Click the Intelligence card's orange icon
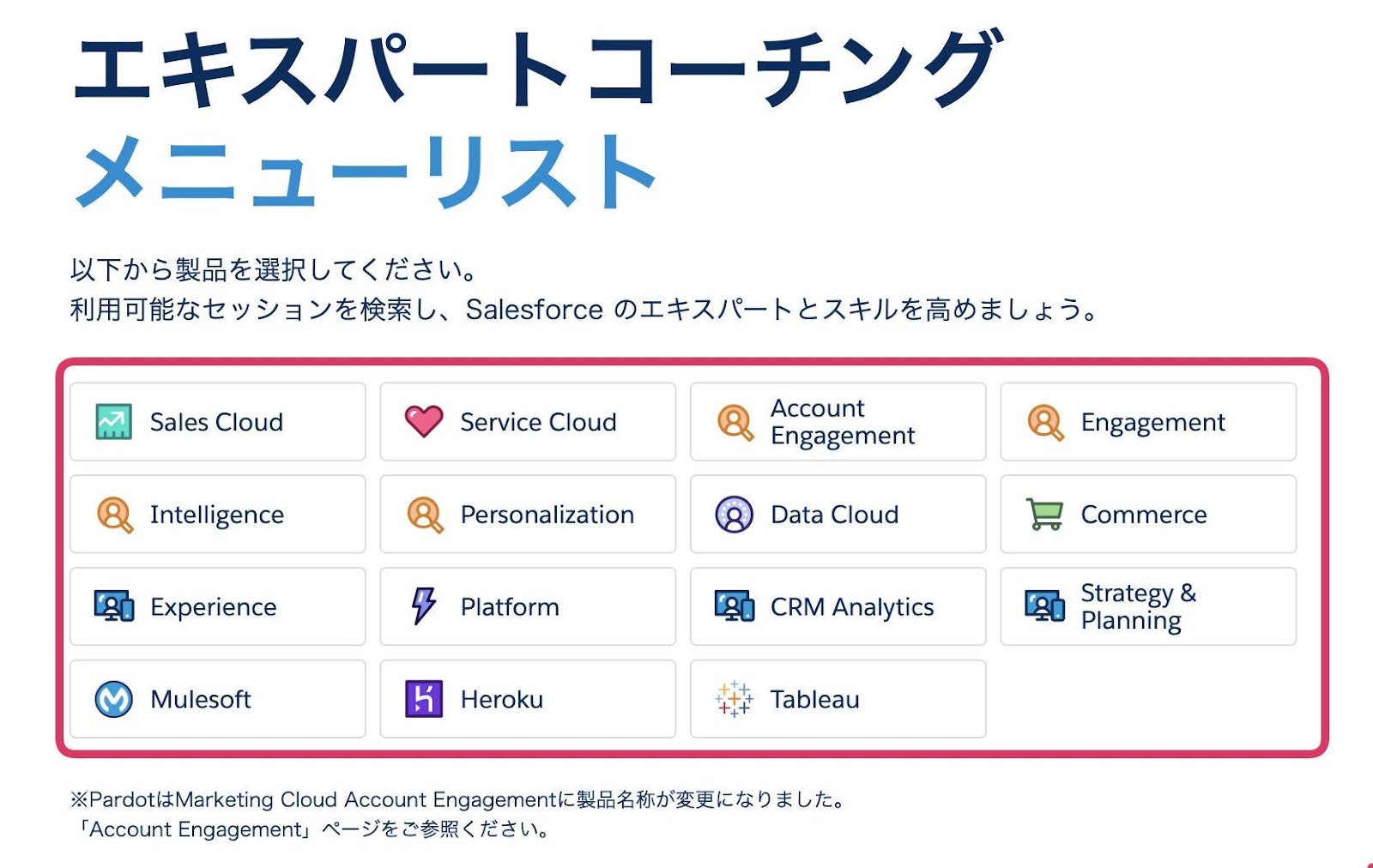 (114, 515)
